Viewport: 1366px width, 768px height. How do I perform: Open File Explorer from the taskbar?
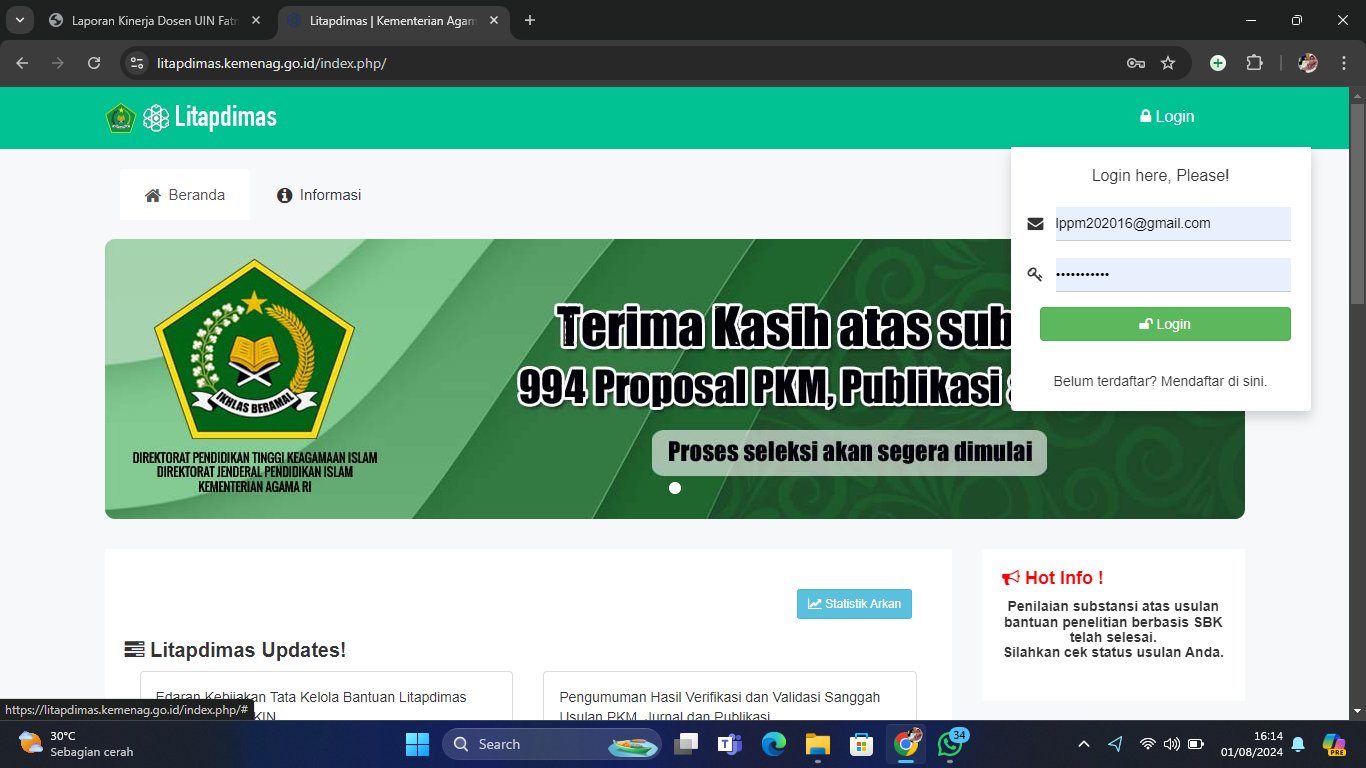point(818,744)
